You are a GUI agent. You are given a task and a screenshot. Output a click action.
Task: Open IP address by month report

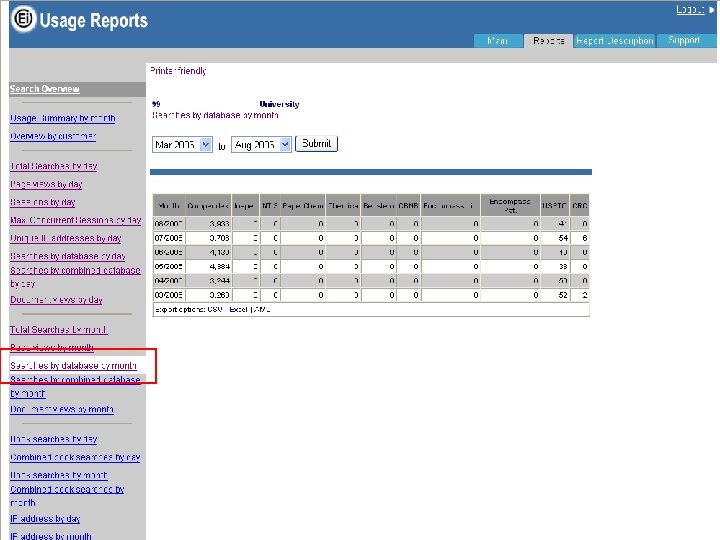click(x=51, y=535)
